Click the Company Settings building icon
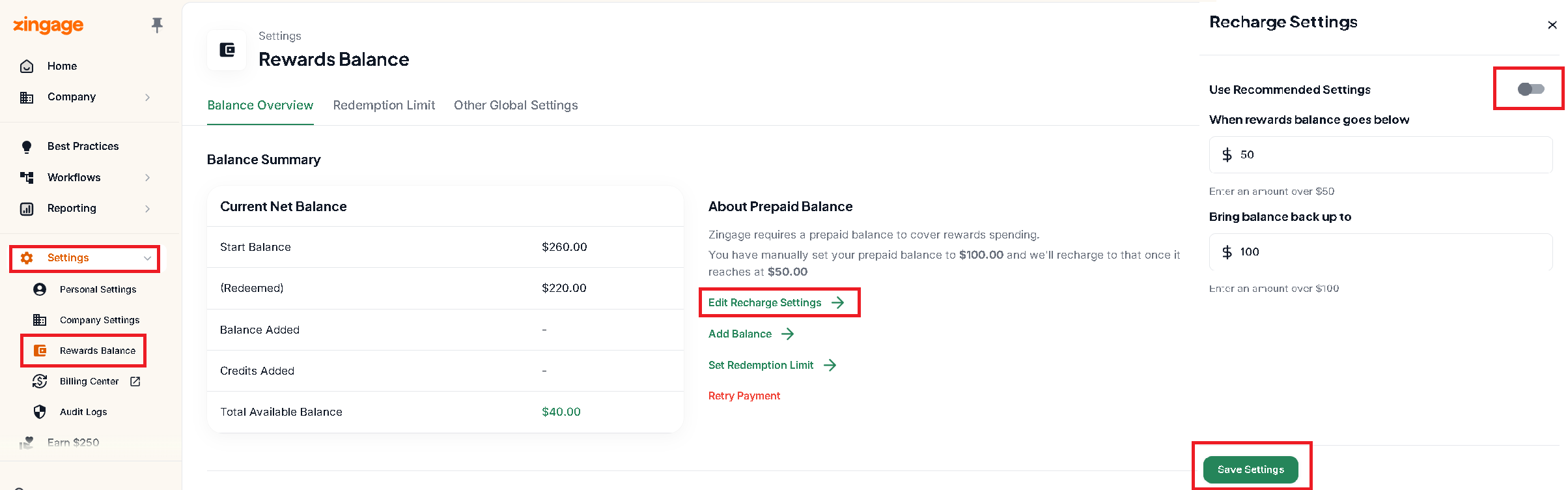 coord(40,320)
